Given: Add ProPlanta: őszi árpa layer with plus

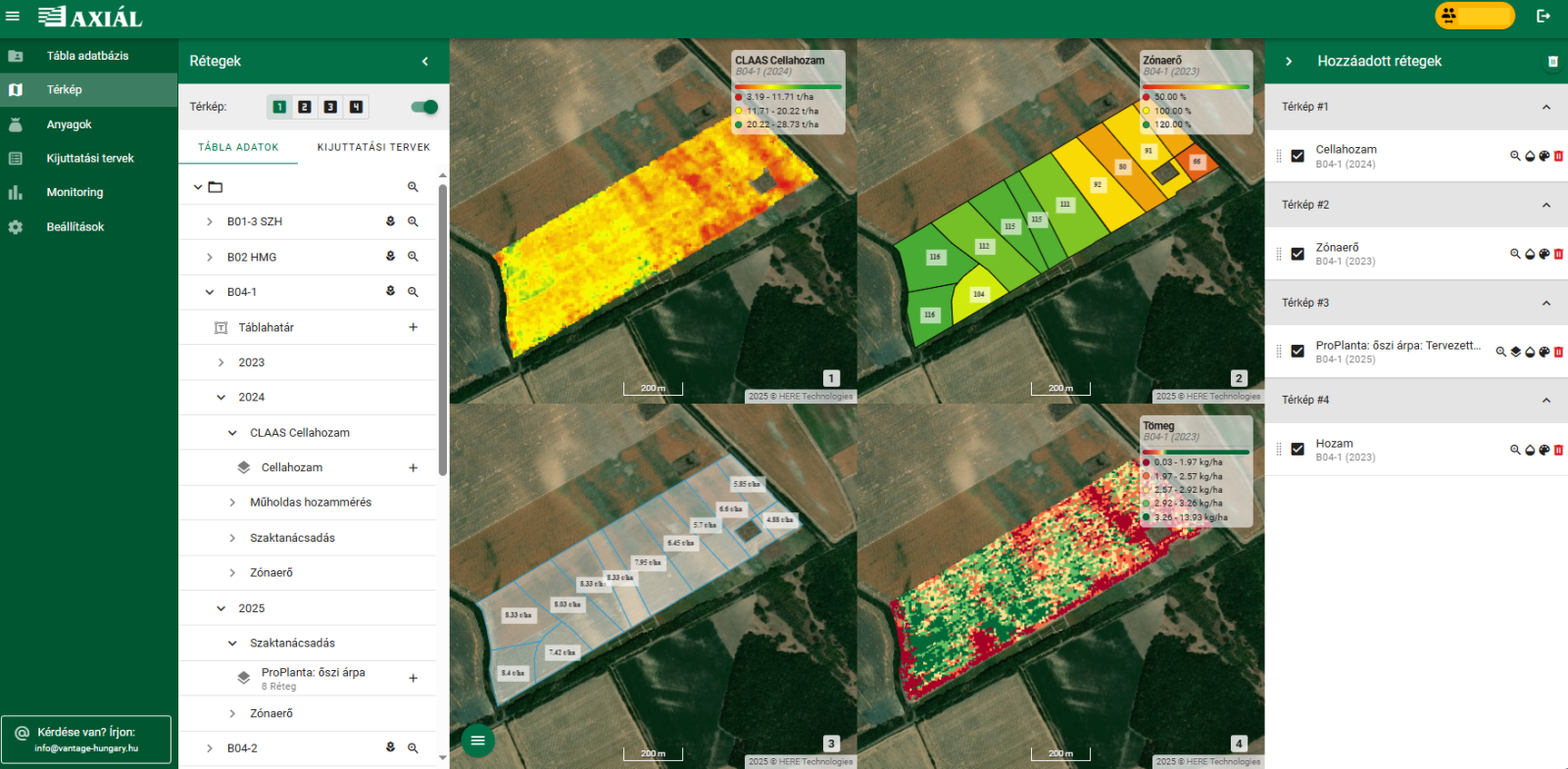Looking at the screenshot, I should tap(413, 678).
